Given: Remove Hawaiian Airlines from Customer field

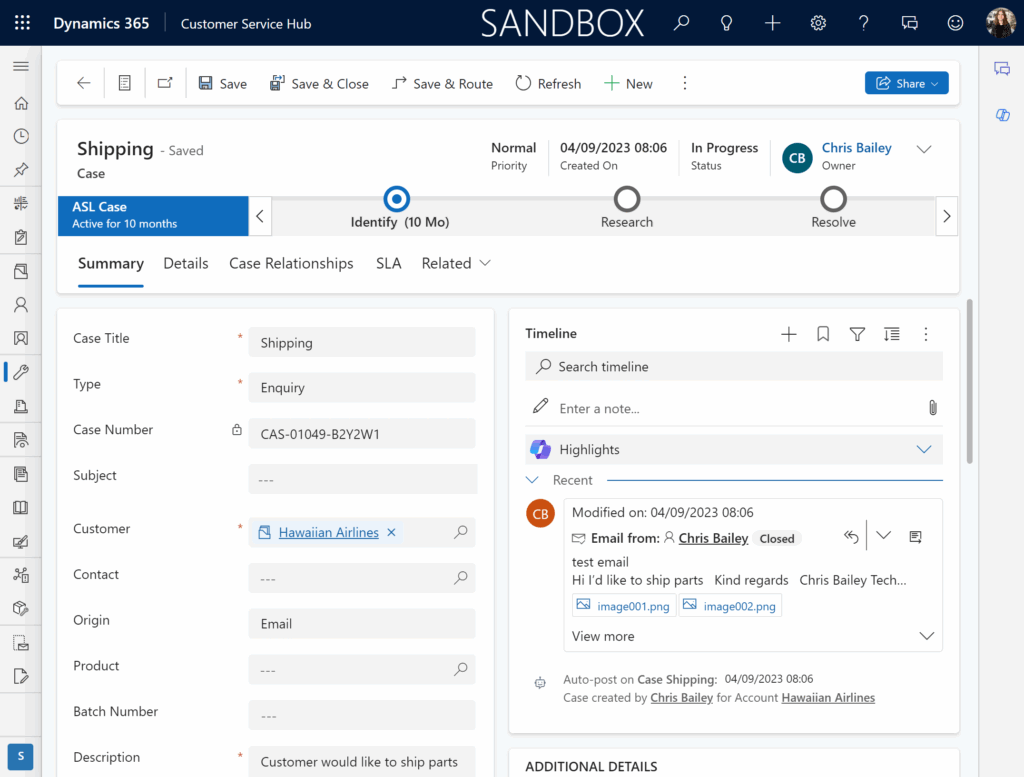Looking at the screenshot, I should tap(392, 533).
